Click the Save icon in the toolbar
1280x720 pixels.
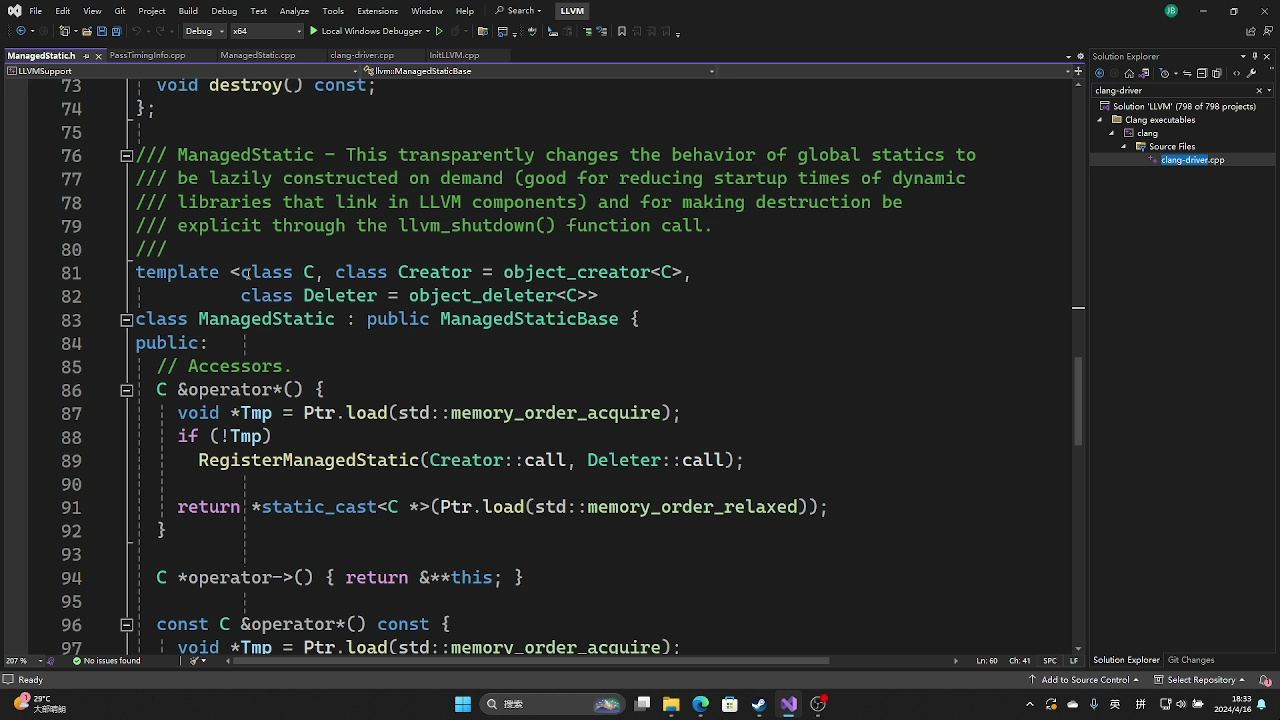click(x=102, y=31)
